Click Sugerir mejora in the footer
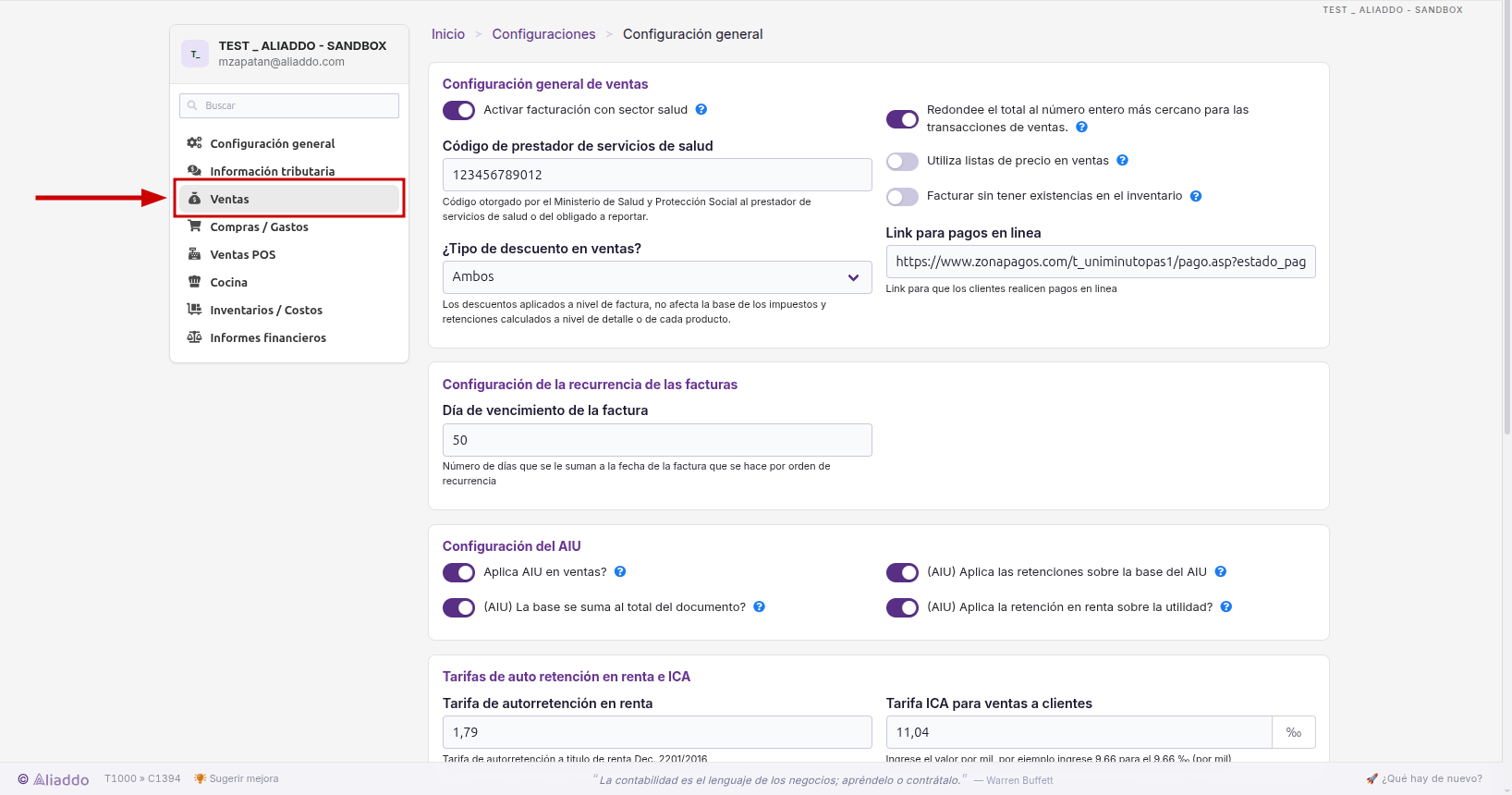 click(x=237, y=778)
